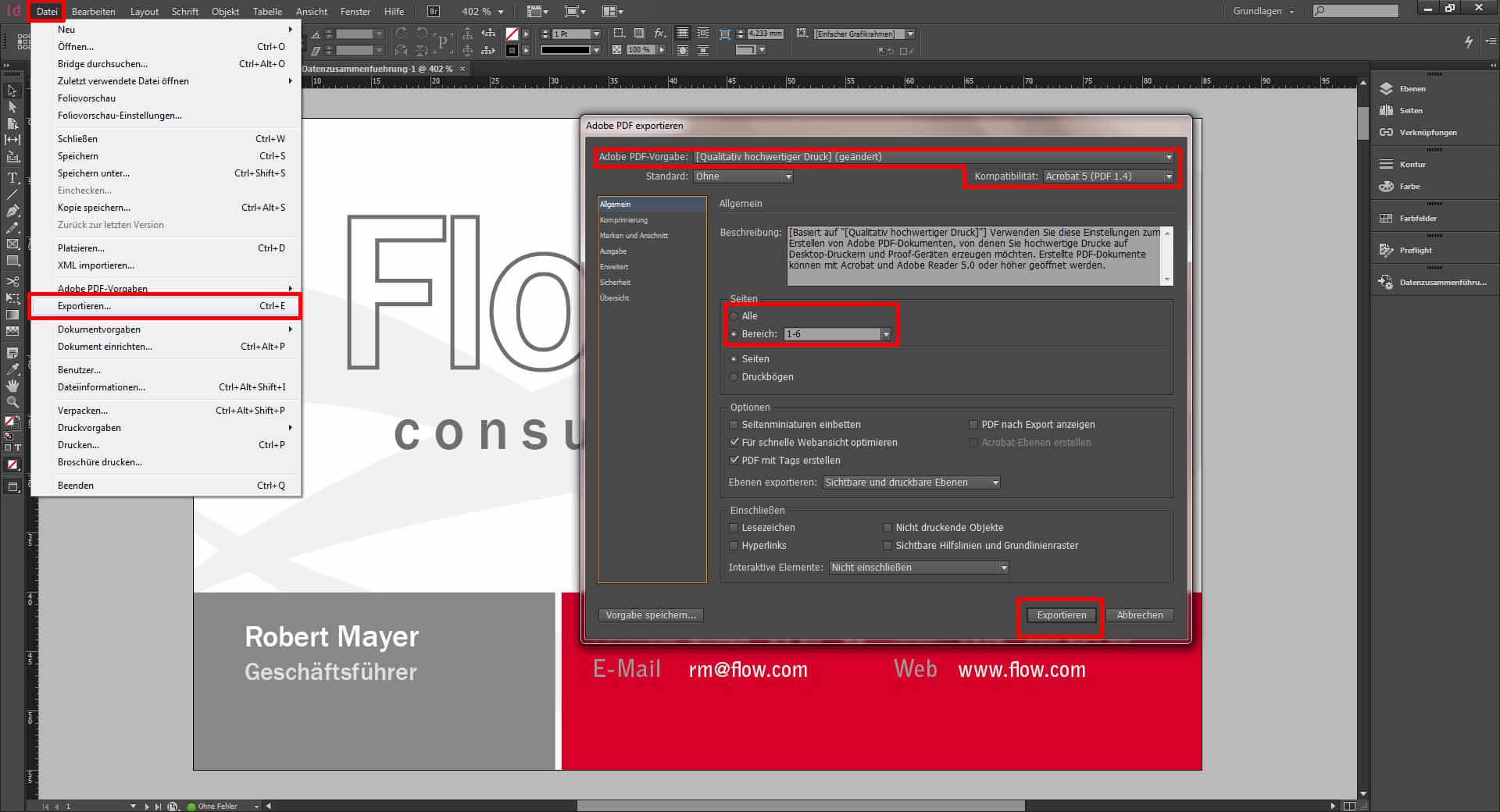Click the fill color swatch in toolbar

(11, 419)
